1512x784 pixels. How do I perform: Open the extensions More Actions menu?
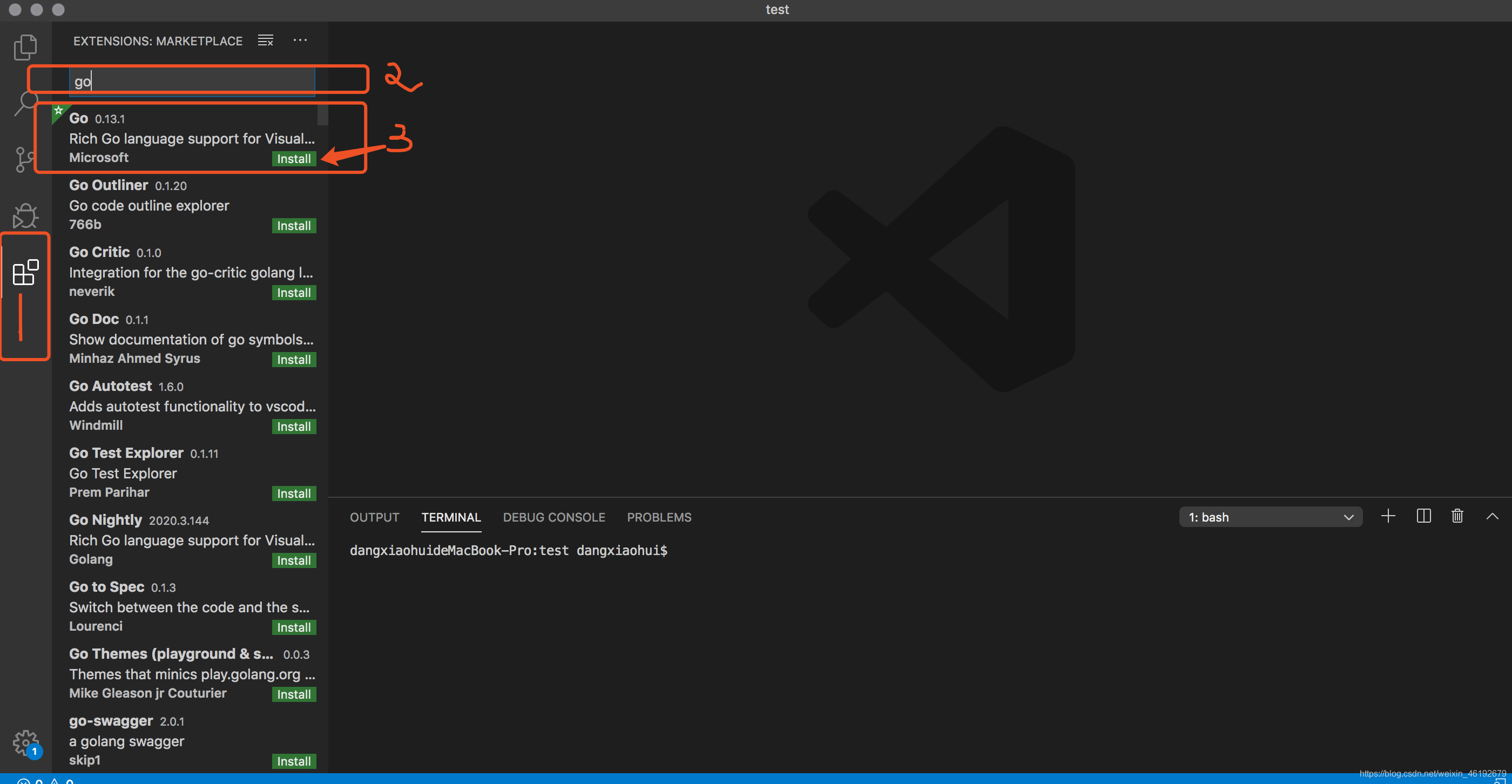(300, 40)
